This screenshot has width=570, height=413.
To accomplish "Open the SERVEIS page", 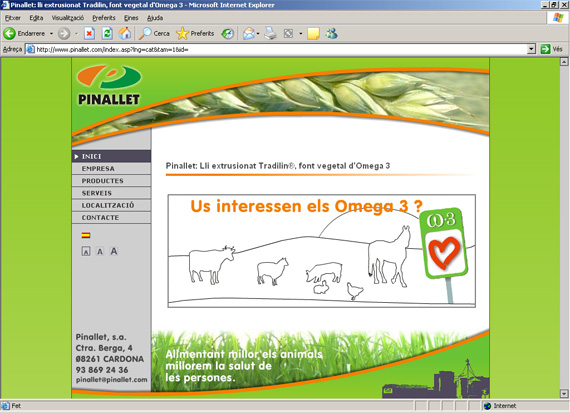I will click(111, 193).
